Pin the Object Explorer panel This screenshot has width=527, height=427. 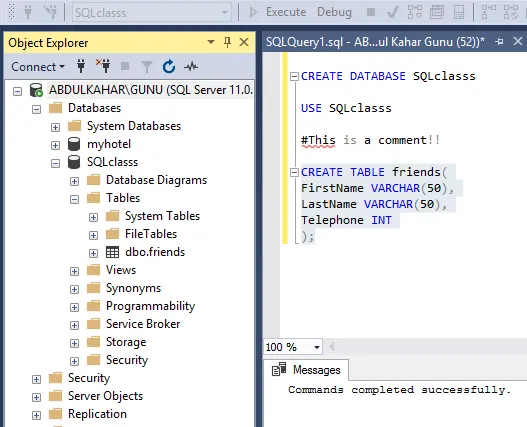(228, 42)
